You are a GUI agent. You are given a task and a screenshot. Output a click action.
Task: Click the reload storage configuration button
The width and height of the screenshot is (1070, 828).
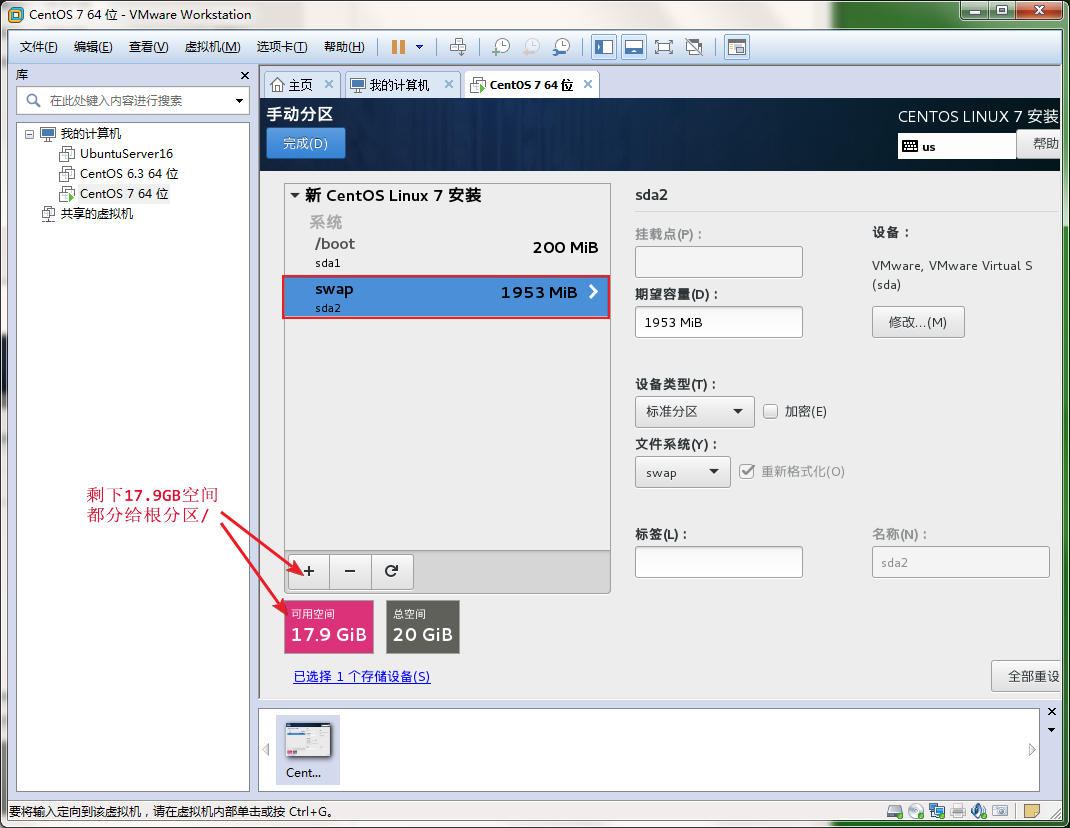(x=392, y=571)
